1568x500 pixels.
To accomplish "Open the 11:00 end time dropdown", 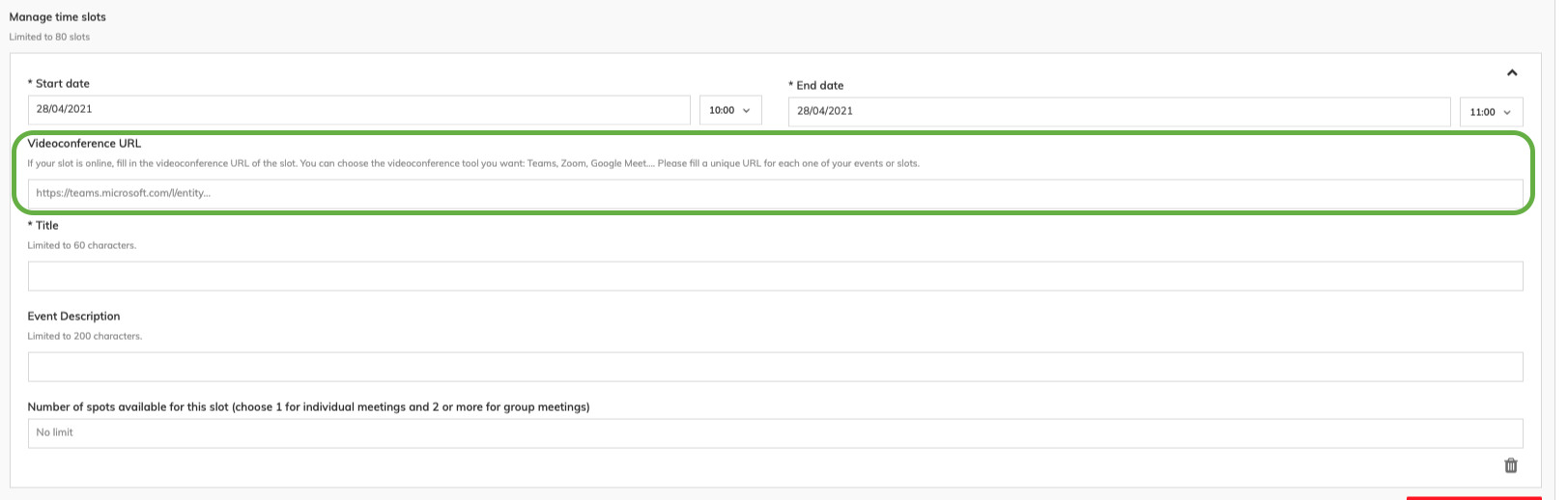I will tap(1490, 112).
